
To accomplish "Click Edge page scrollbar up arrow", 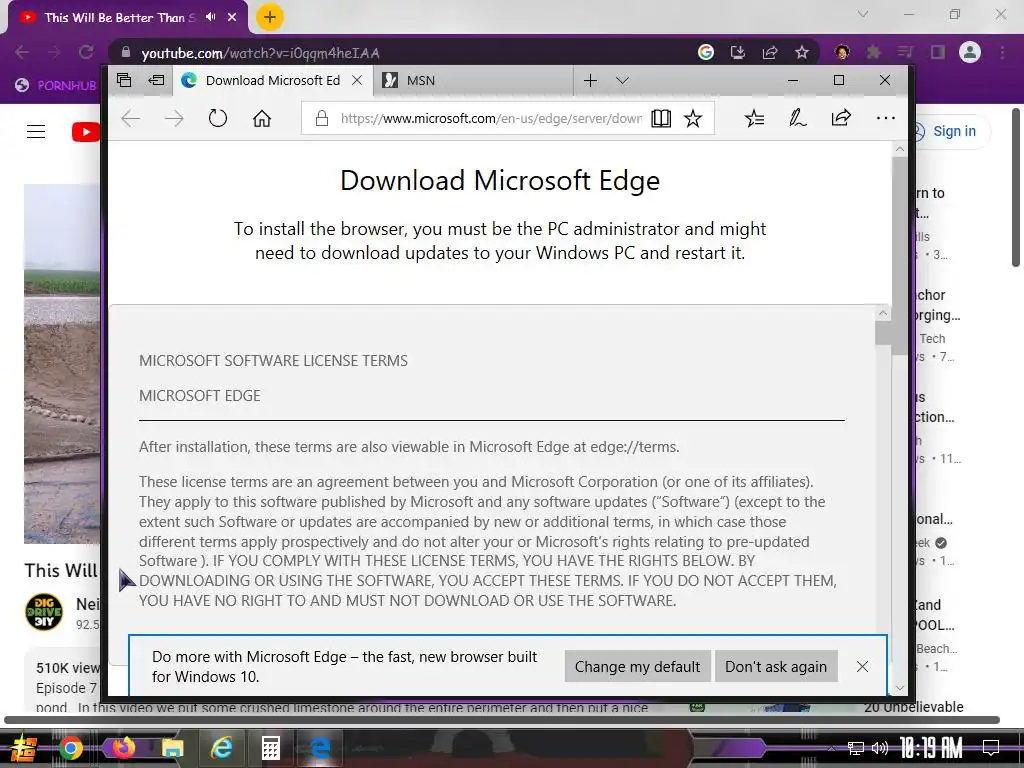I will tap(900, 149).
